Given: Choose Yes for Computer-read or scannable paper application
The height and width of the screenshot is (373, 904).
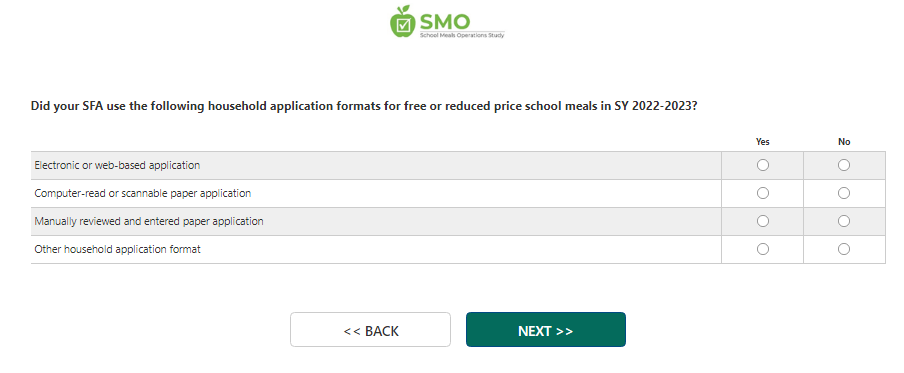Looking at the screenshot, I should click(763, 193).
